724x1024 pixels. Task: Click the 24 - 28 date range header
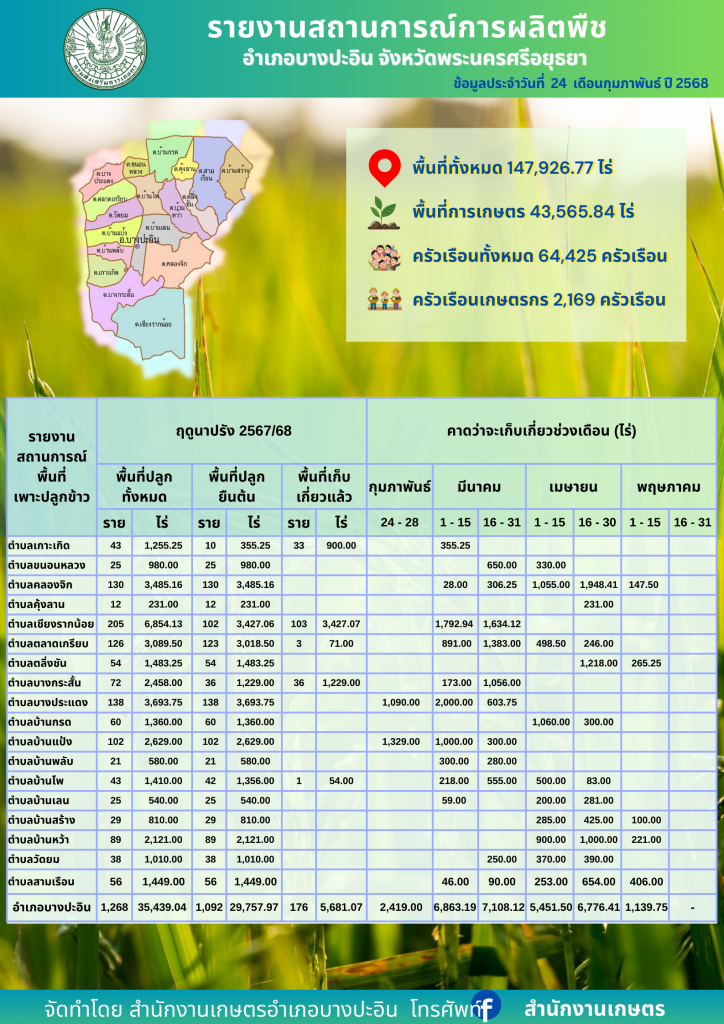[400, 523]
